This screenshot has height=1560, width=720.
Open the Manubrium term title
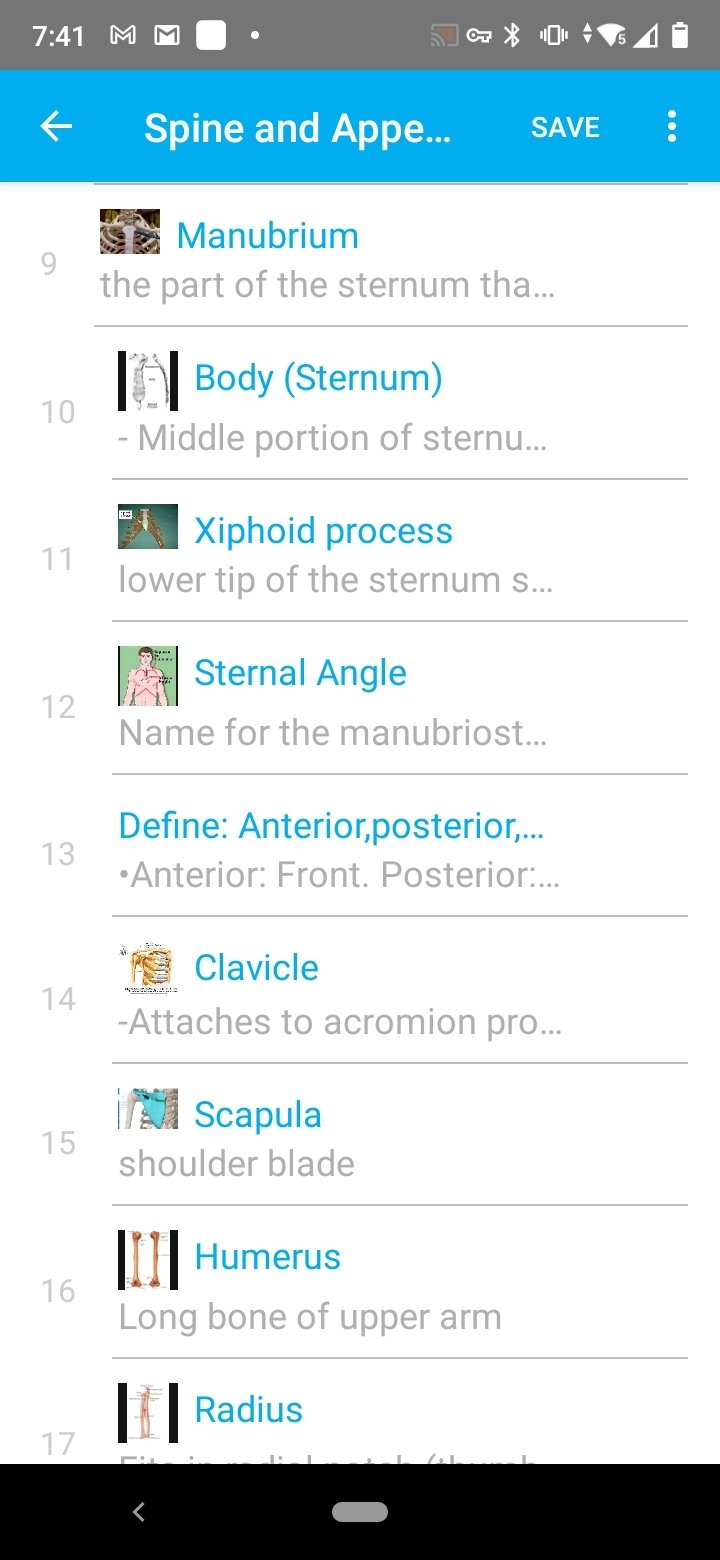267,236
